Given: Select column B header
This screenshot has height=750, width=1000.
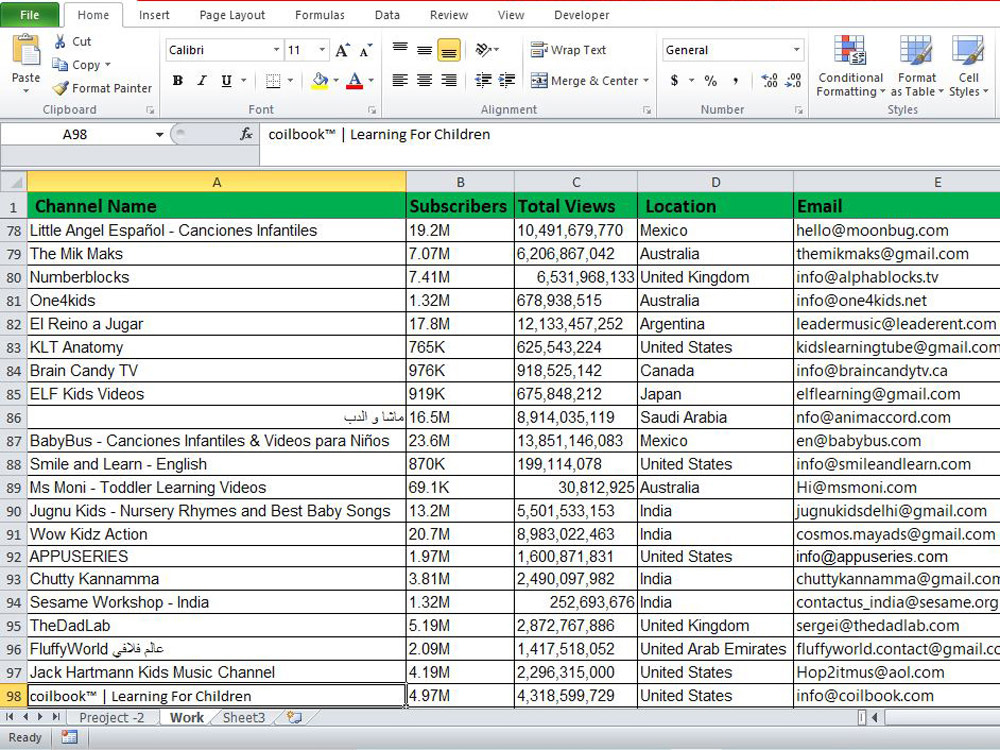Looking at the screenshot, I should (460, 182).
